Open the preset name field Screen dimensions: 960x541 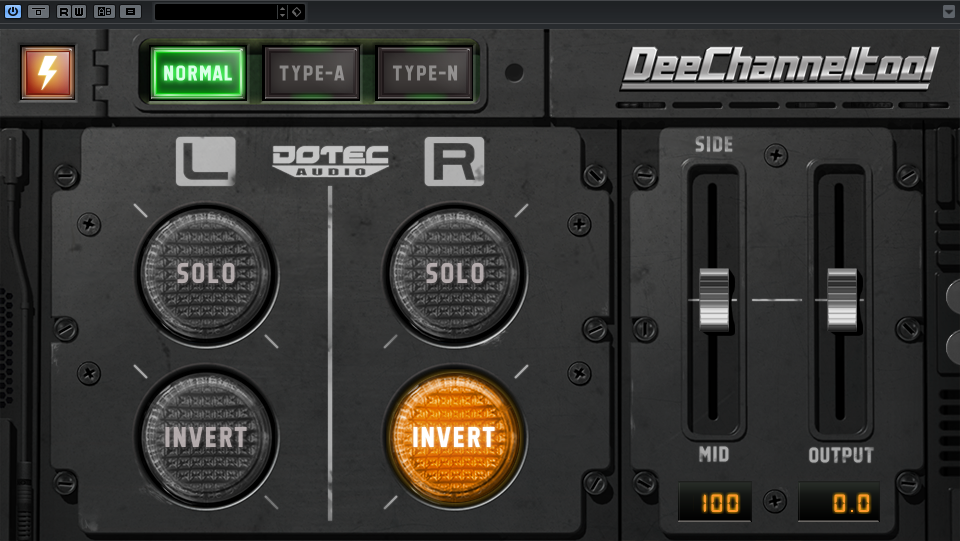216,12
